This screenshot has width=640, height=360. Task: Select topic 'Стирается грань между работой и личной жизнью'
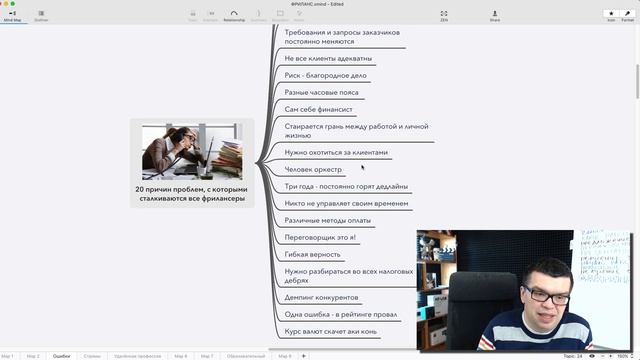click(x=356, y=131)
